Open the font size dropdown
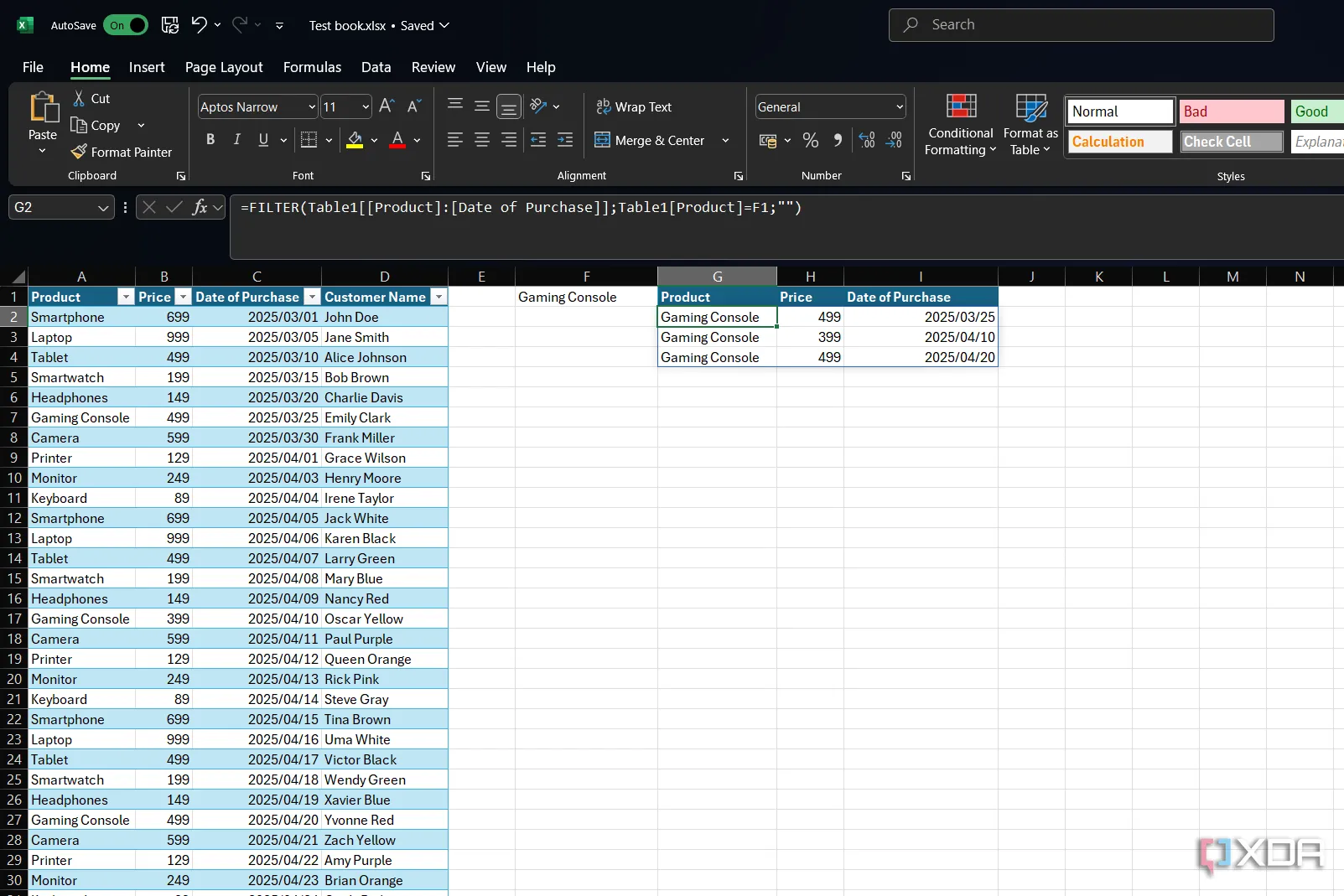This screenshot has height=896, width=1344. [x=366, y=107]
